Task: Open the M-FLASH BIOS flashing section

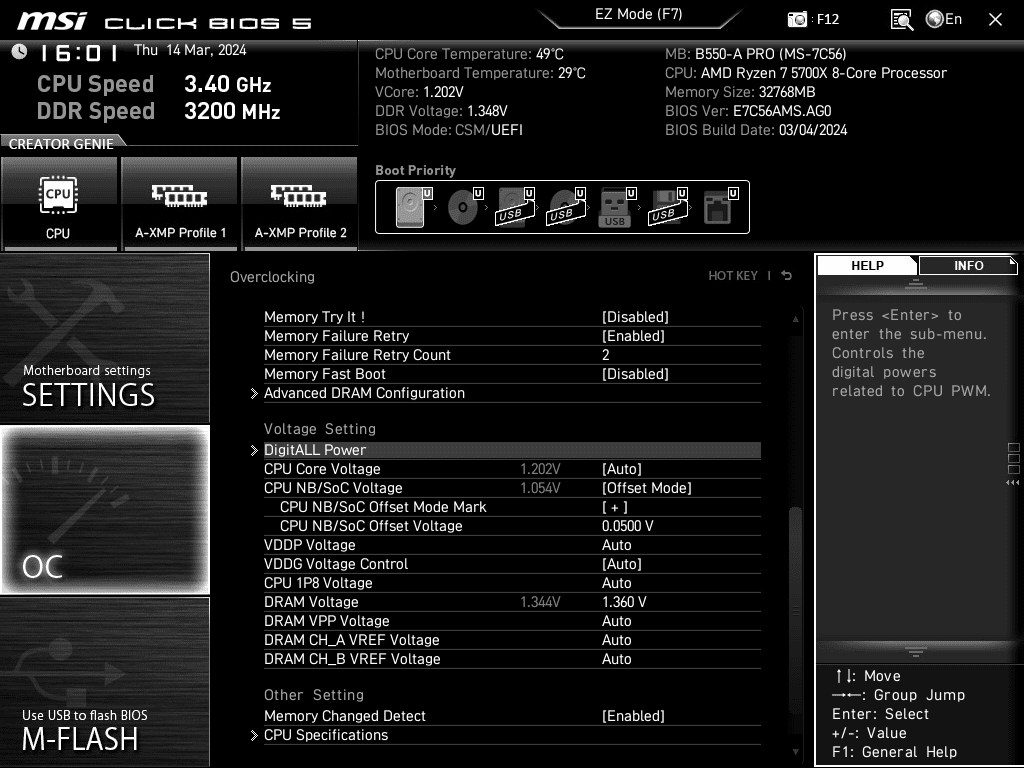Action: tap(104, 682)
